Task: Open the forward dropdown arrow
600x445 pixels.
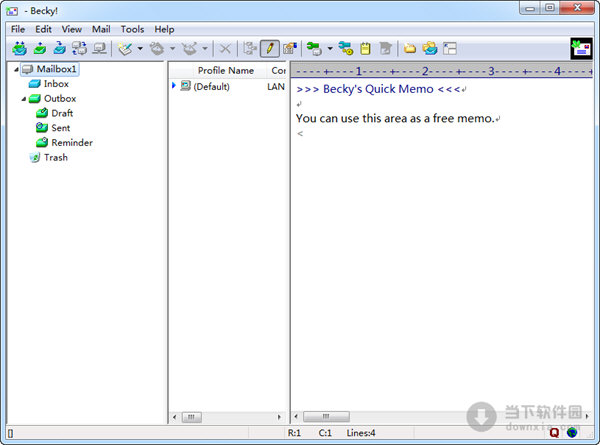Action: click(205, 49)
